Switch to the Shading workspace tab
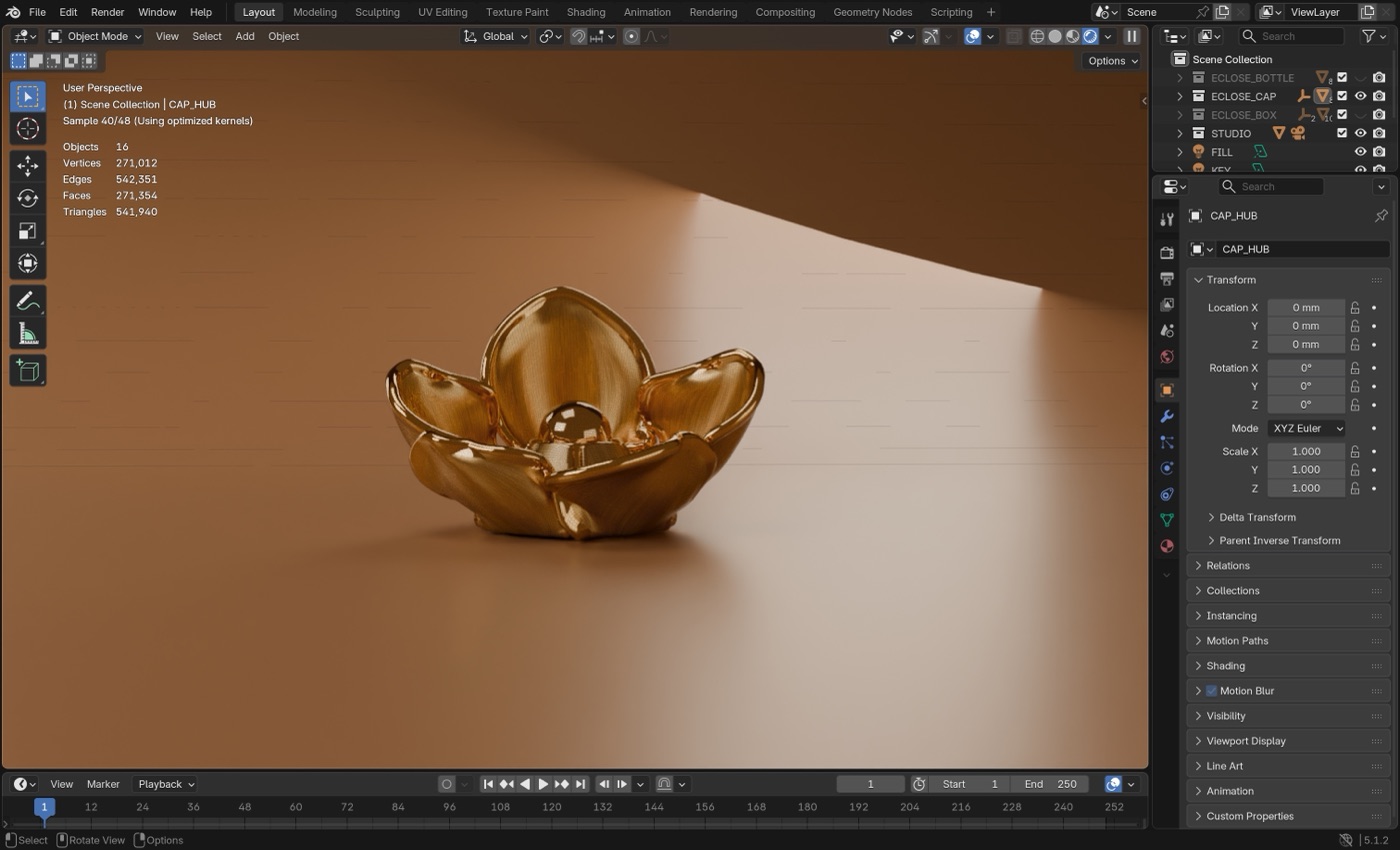 coord(586,12)
